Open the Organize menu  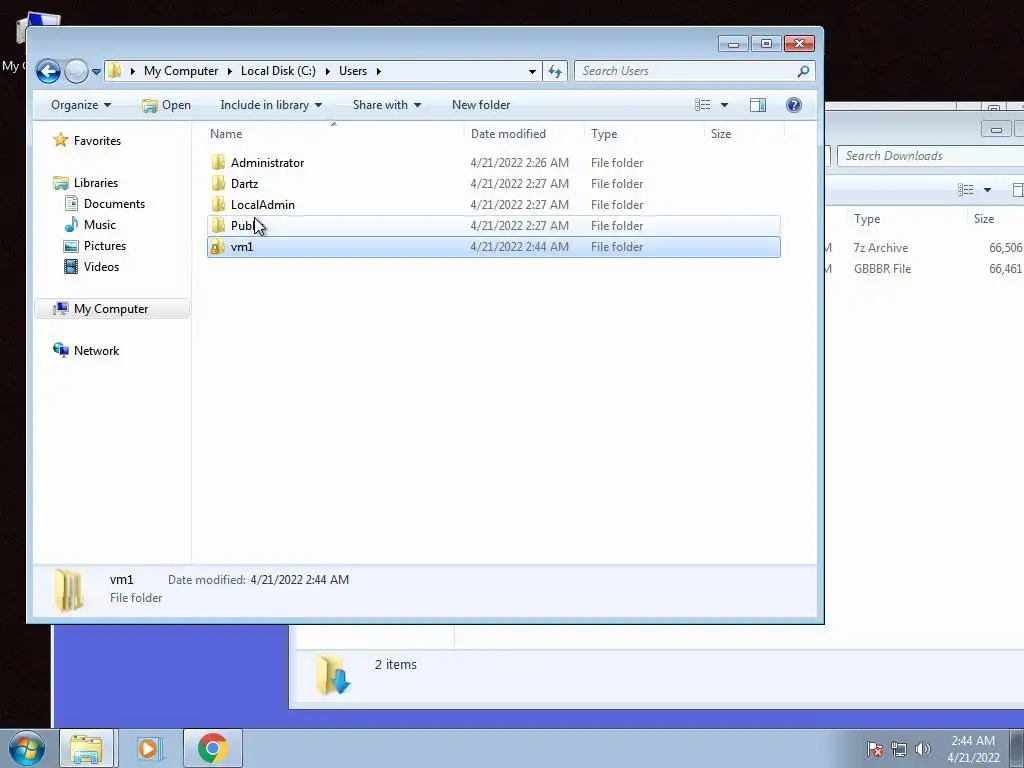81,105
